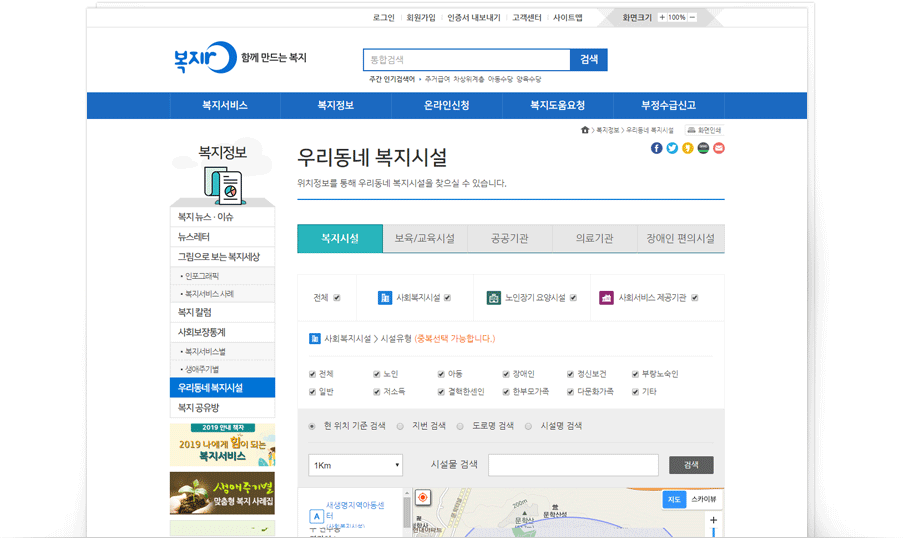The width and height of the screenshot is (905, 538).
Task: Uncheck the 부랑노숙인 checkbox
Action: tap(635, 374)
